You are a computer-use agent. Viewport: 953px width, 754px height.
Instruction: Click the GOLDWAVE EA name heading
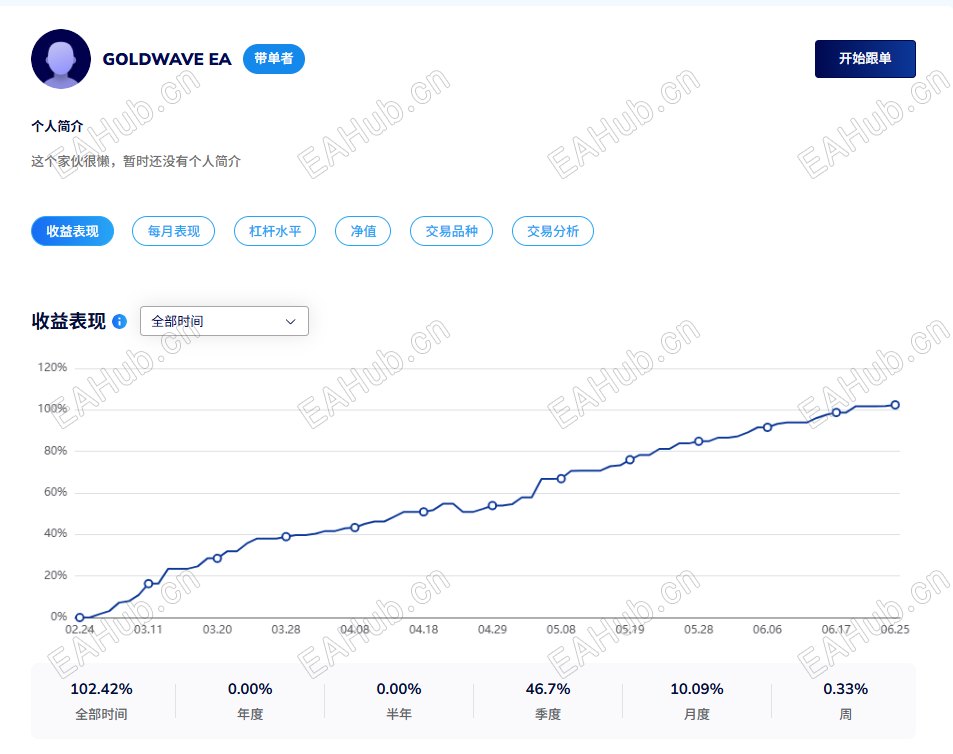tap(167, 59)
